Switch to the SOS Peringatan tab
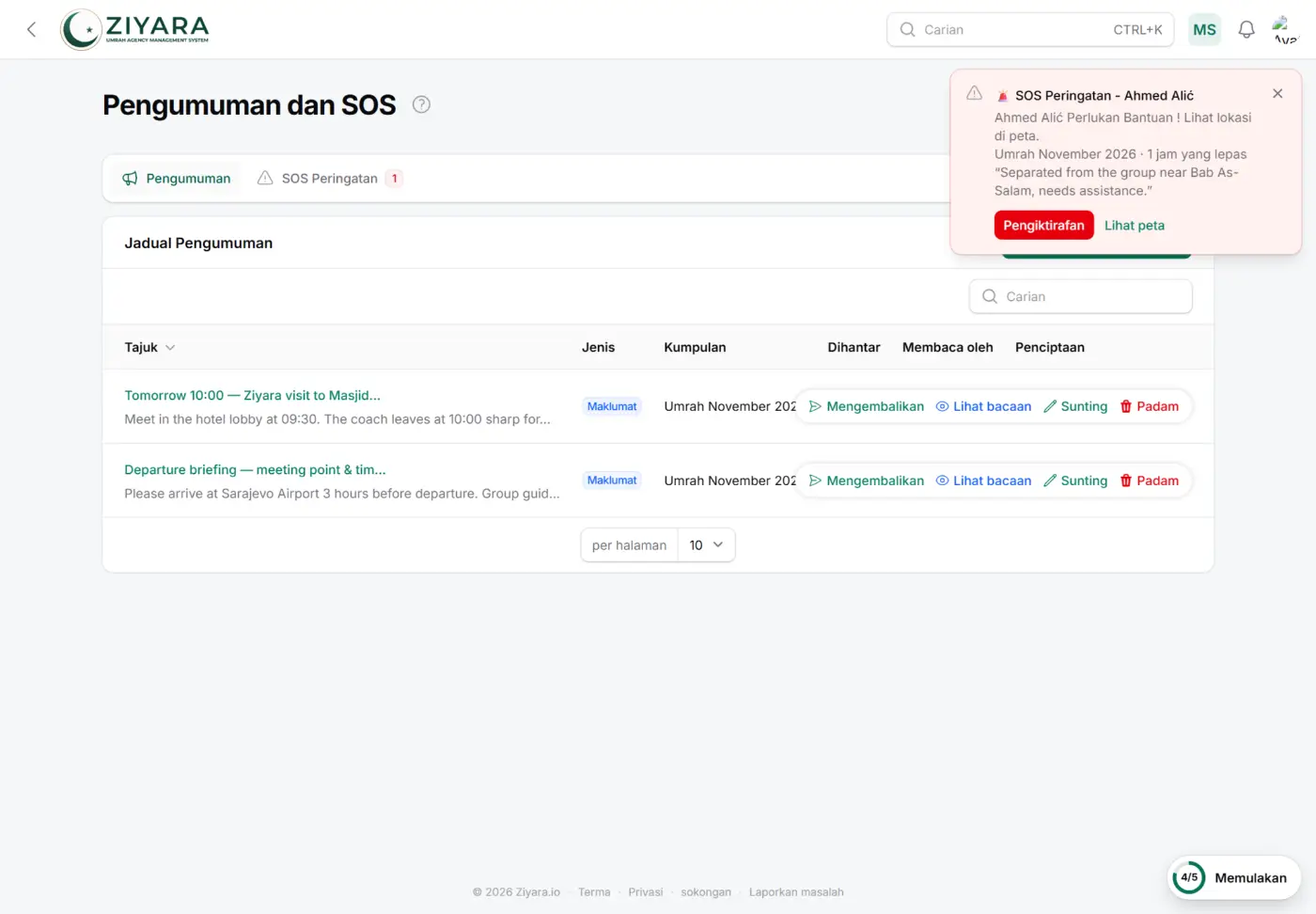Screen dimensions: 1316x914 [x=330, y=178]
